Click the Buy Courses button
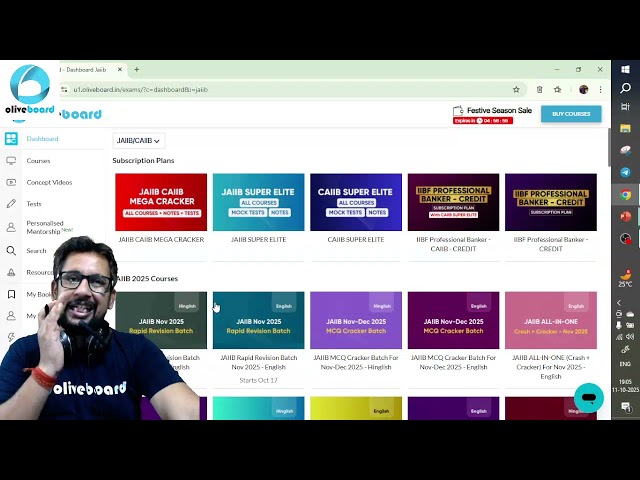 click(571, 114)
